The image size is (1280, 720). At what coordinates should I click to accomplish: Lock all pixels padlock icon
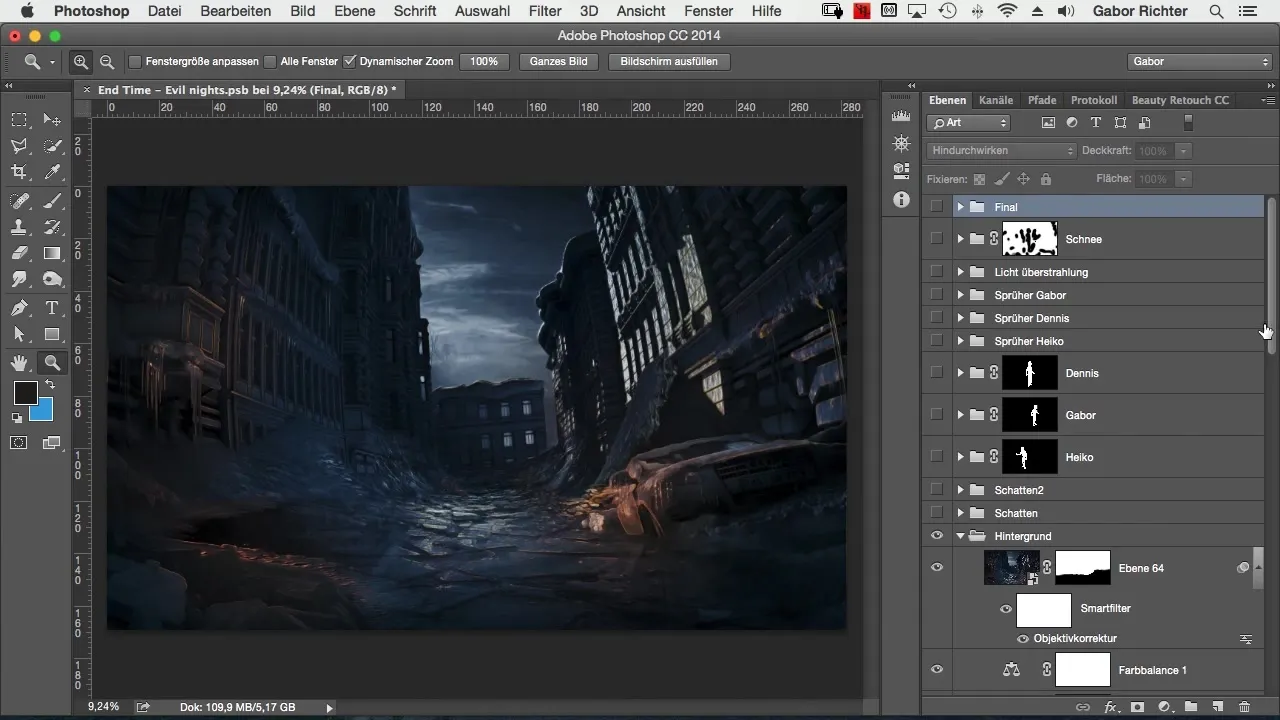click(1045, 179)
